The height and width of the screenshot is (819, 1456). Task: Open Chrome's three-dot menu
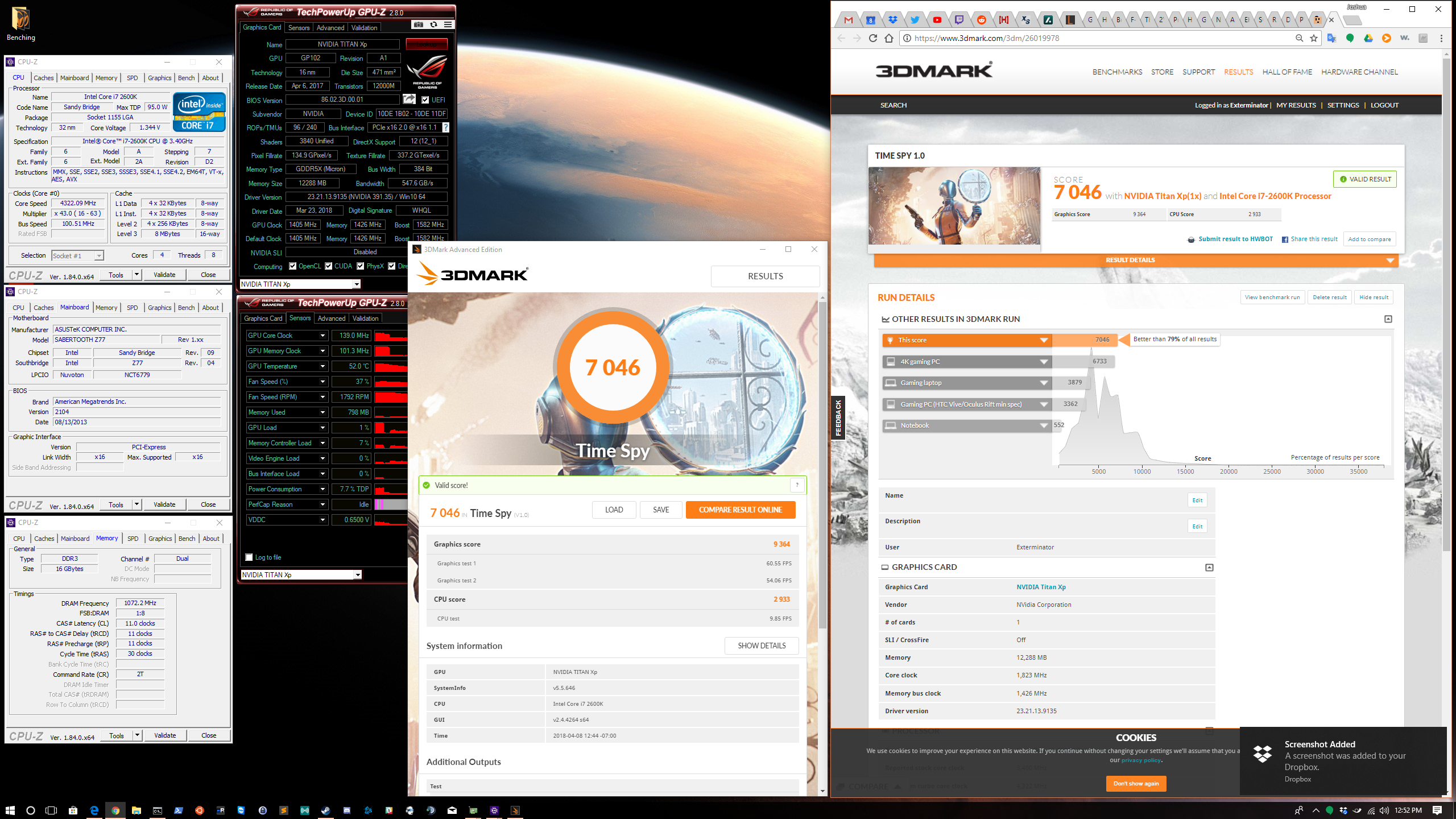click(x=1441, y=38)
